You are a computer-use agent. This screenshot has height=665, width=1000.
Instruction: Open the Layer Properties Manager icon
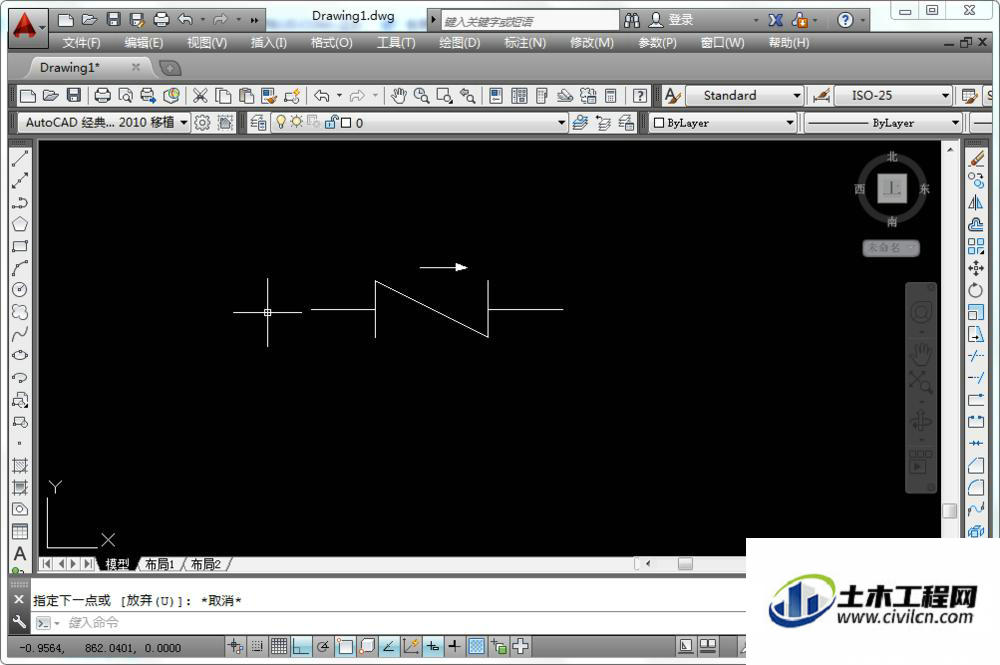click(x=258, y=122)
